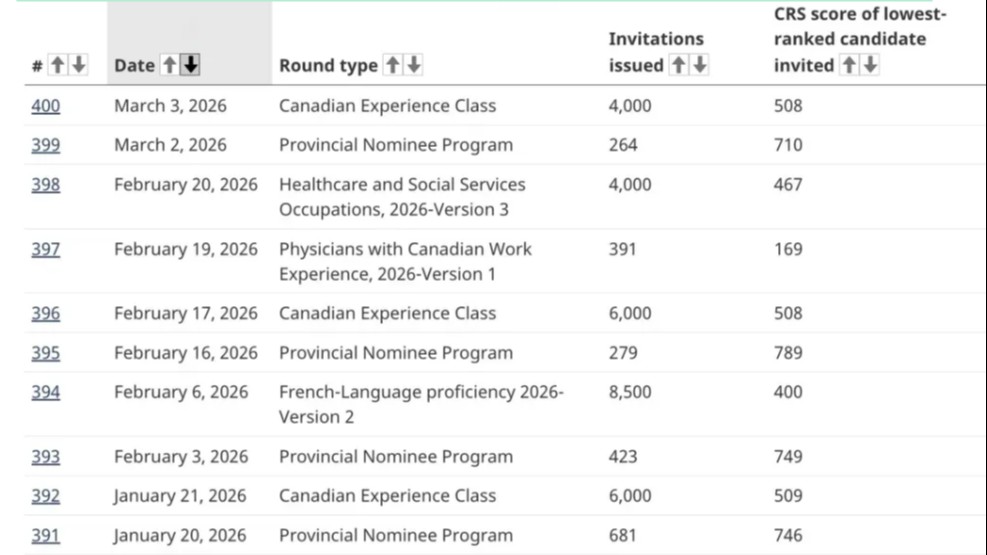Open round 398 link

tap(45, 185)
